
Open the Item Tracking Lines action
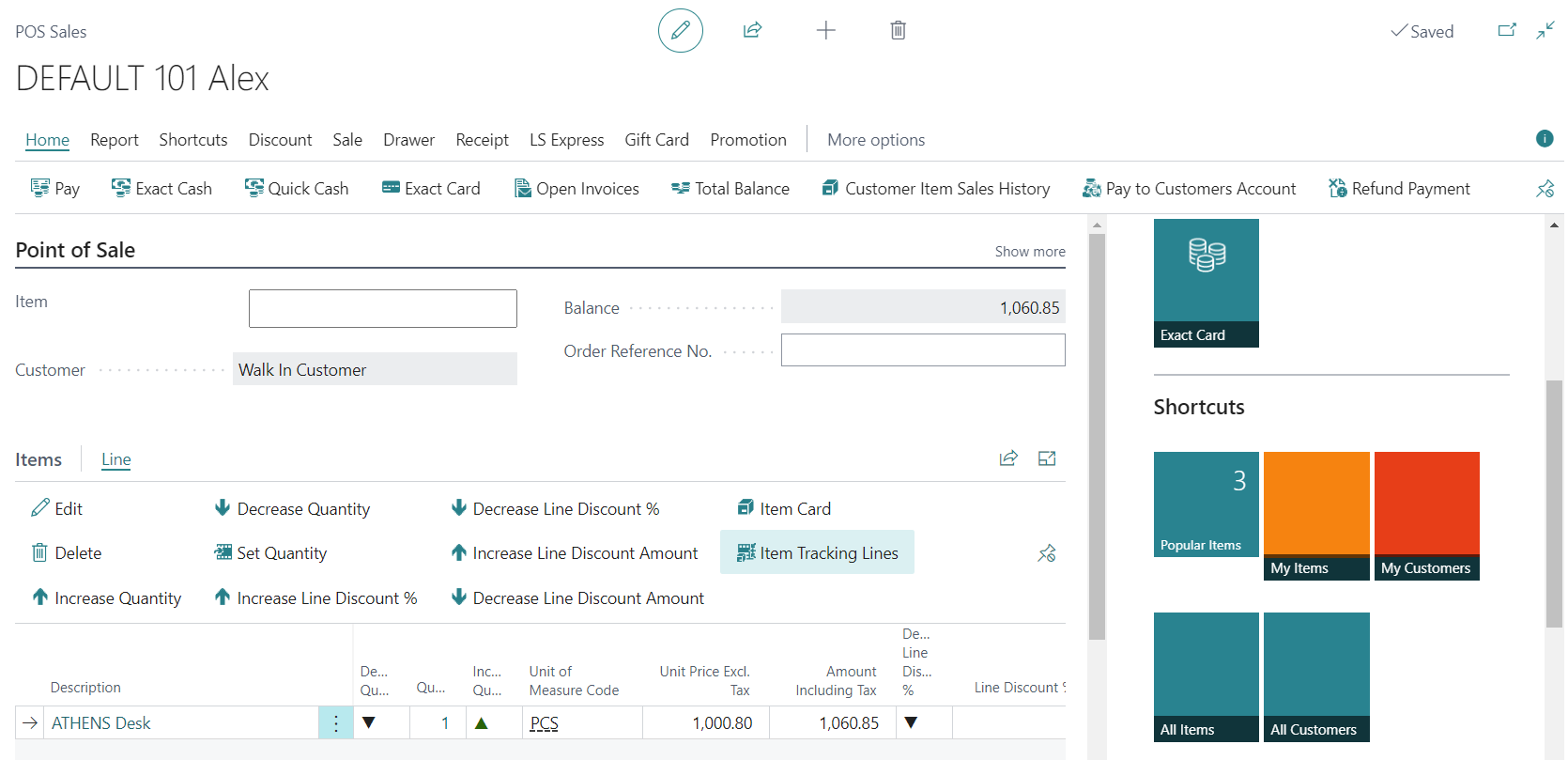(817, 552)
